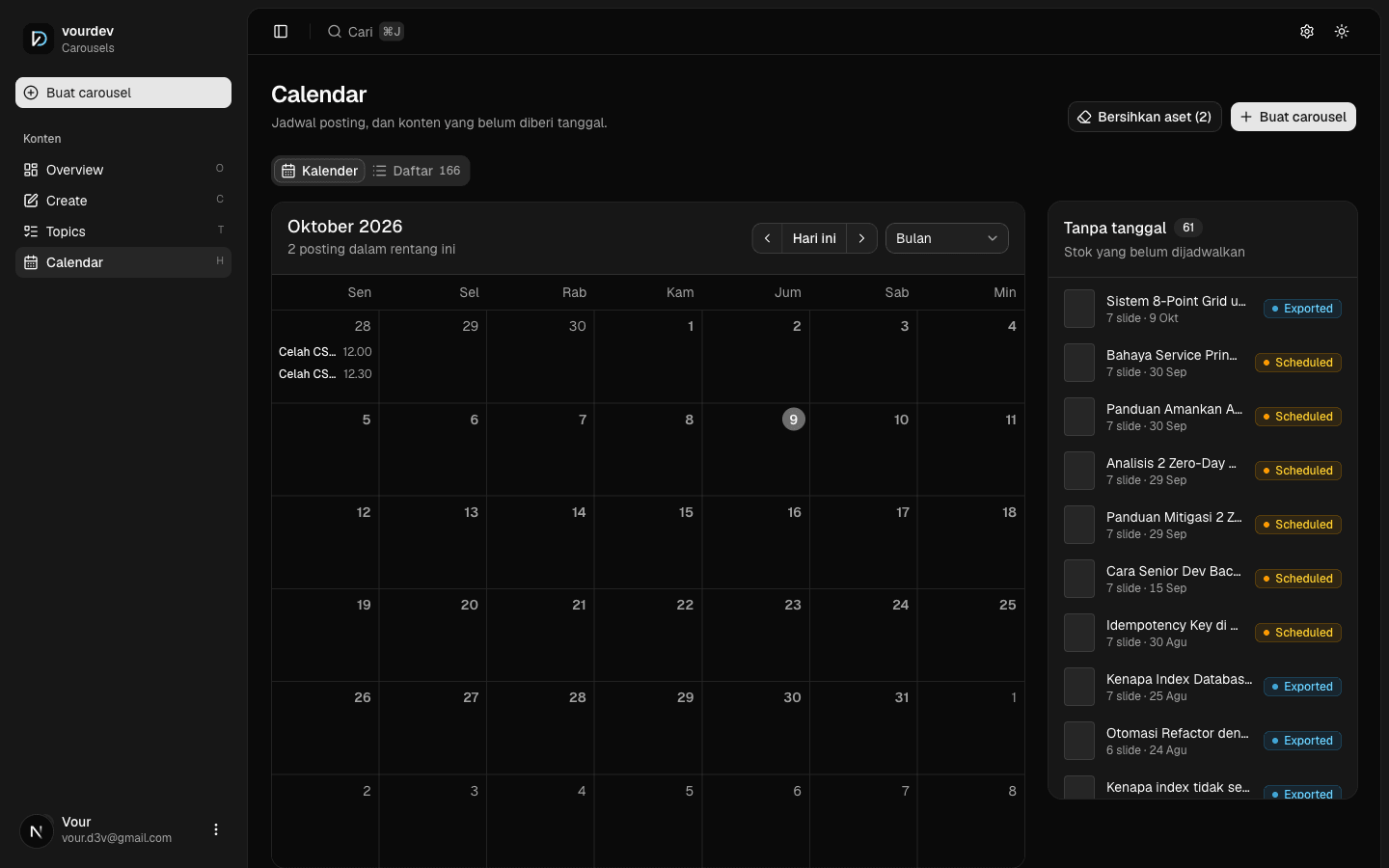
Task: Select day 22 in calendar
Action: (685, 605)
